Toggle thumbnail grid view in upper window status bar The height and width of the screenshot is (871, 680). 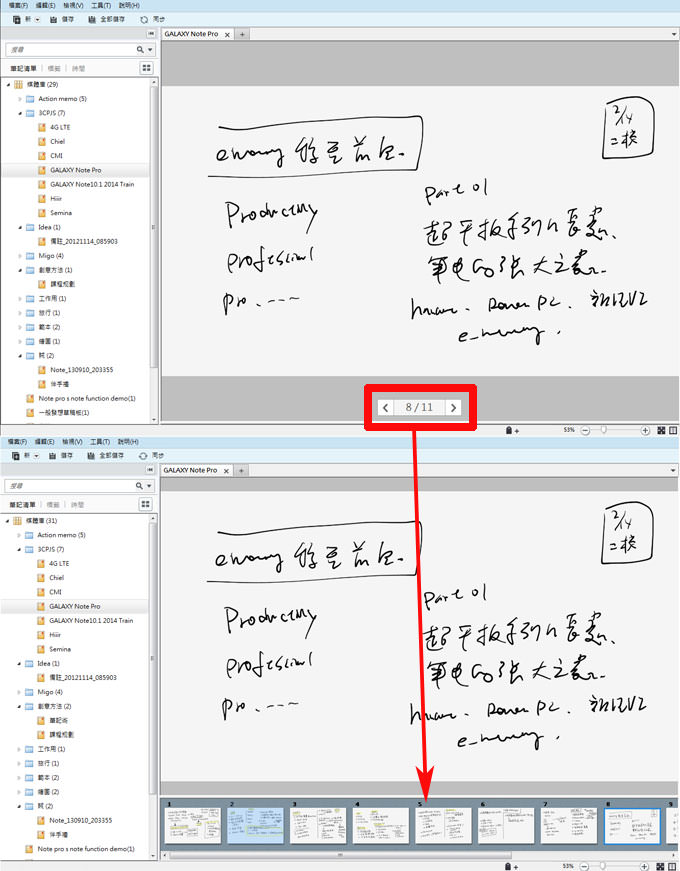[662, 430]
